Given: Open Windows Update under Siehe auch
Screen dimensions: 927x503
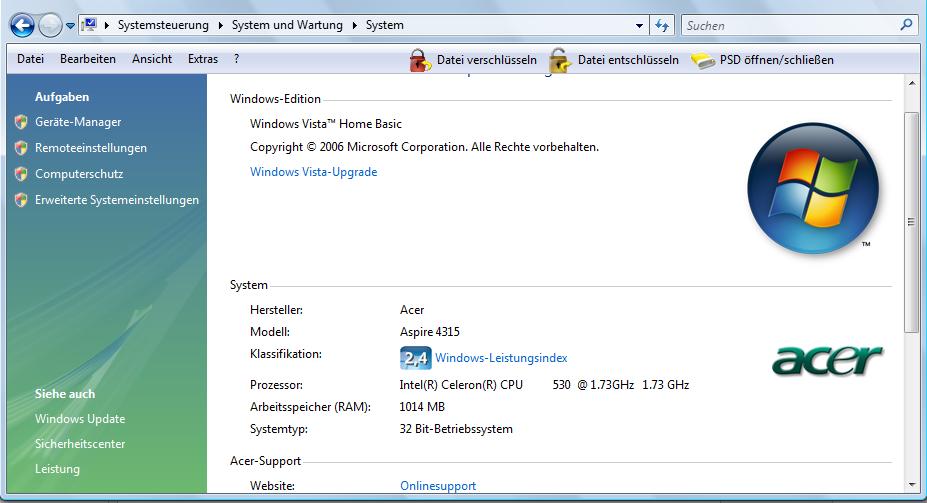Looking at the screenshot, I should pos(80,418).
